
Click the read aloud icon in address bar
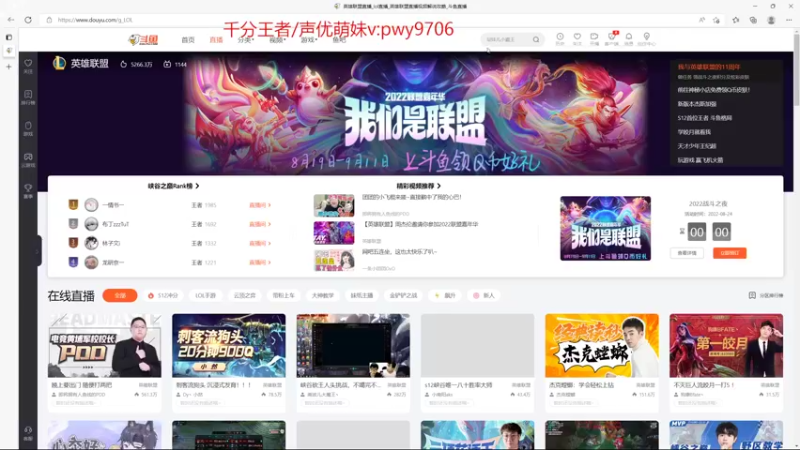[702, 20]
